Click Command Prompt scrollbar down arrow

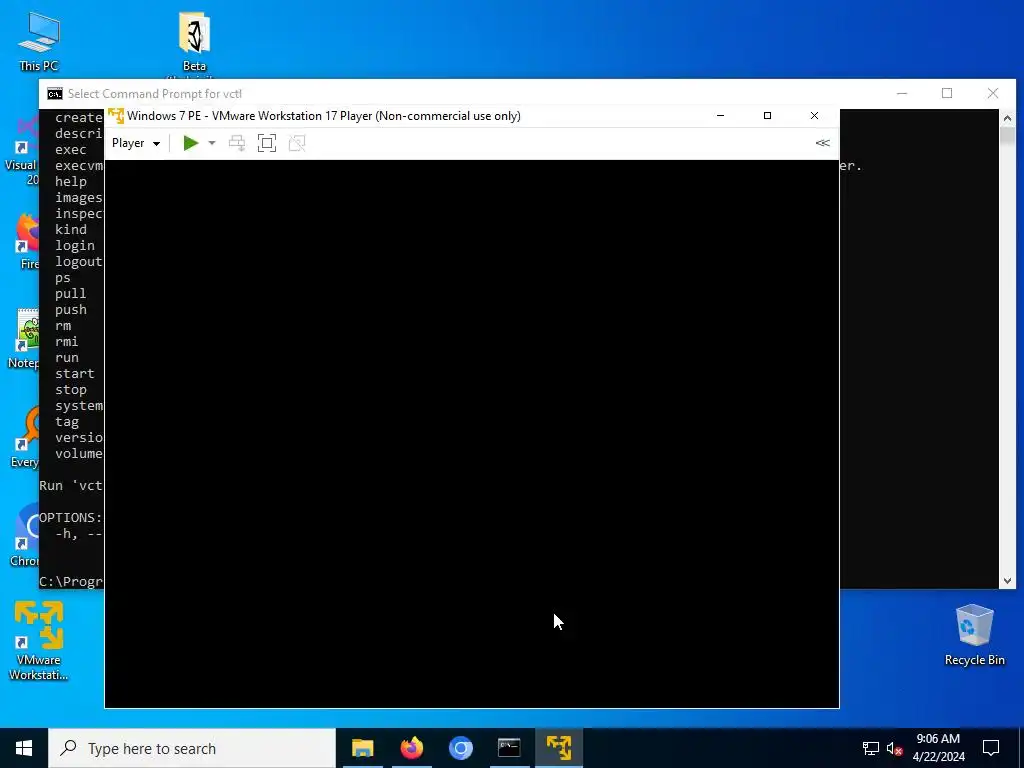[1007, 581]
